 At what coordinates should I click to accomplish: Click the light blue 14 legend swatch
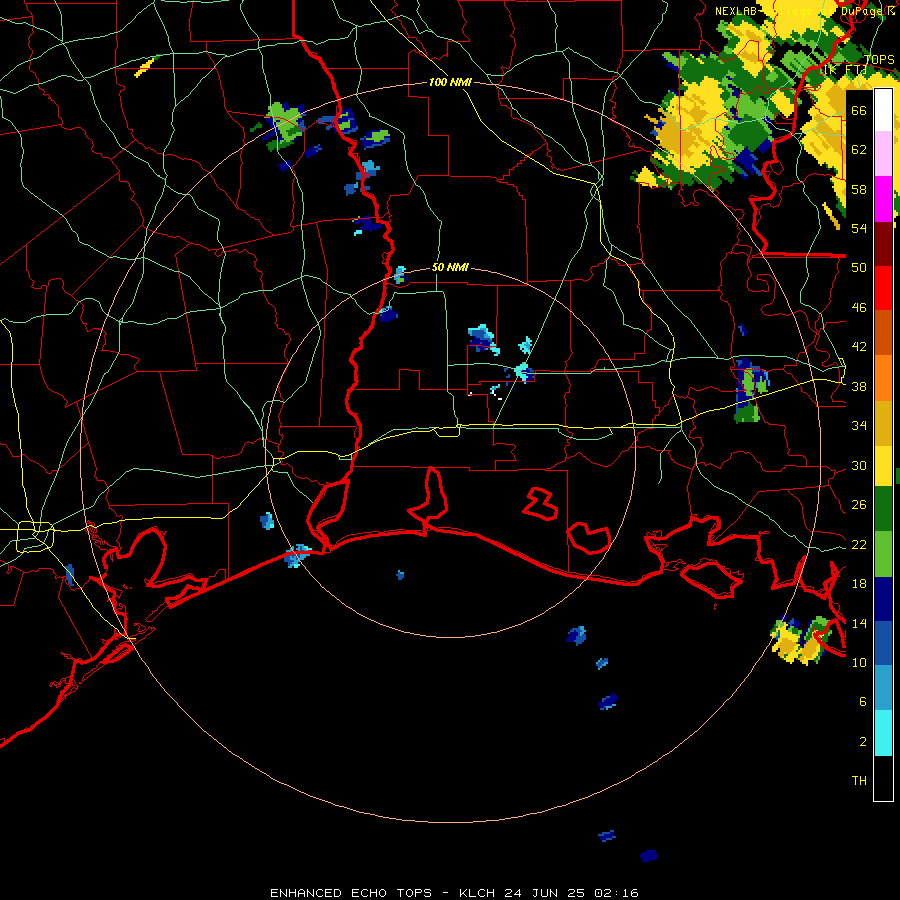(x=883, y=688)
